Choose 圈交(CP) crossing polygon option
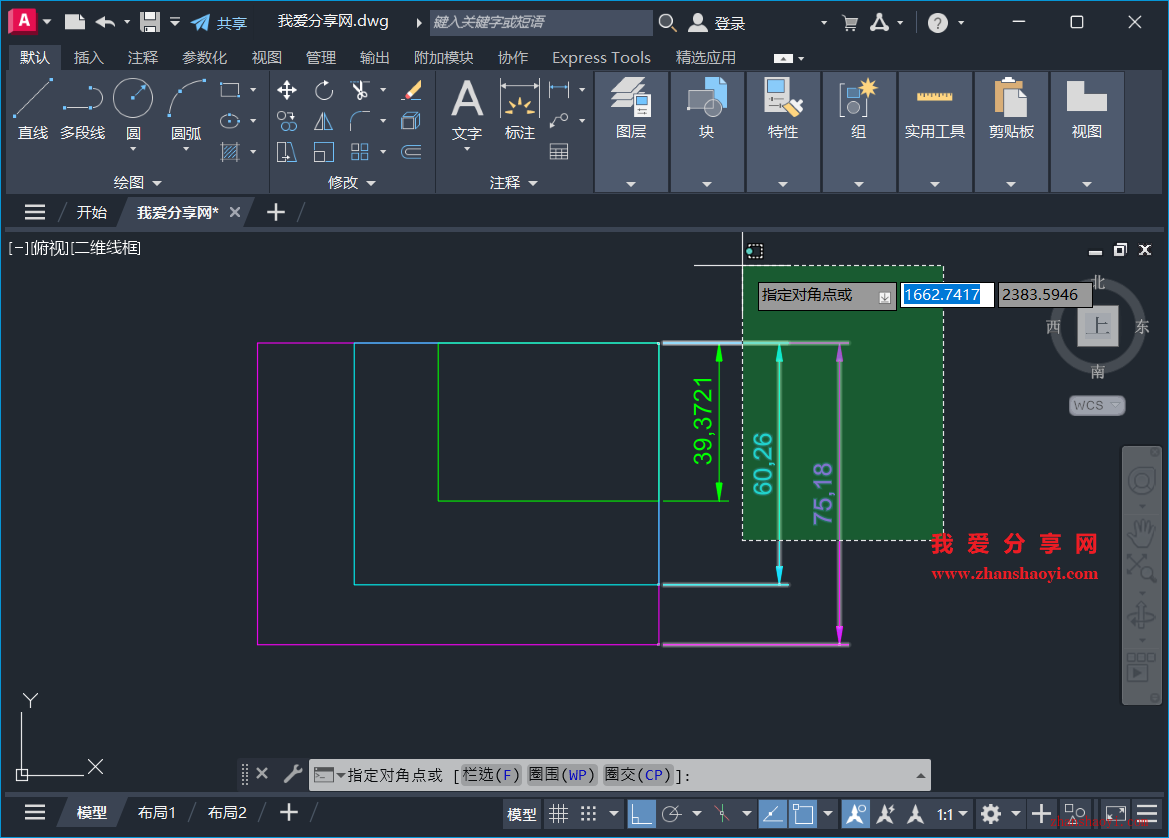This screenshot has height=838, width=1169. pos(638,775)
